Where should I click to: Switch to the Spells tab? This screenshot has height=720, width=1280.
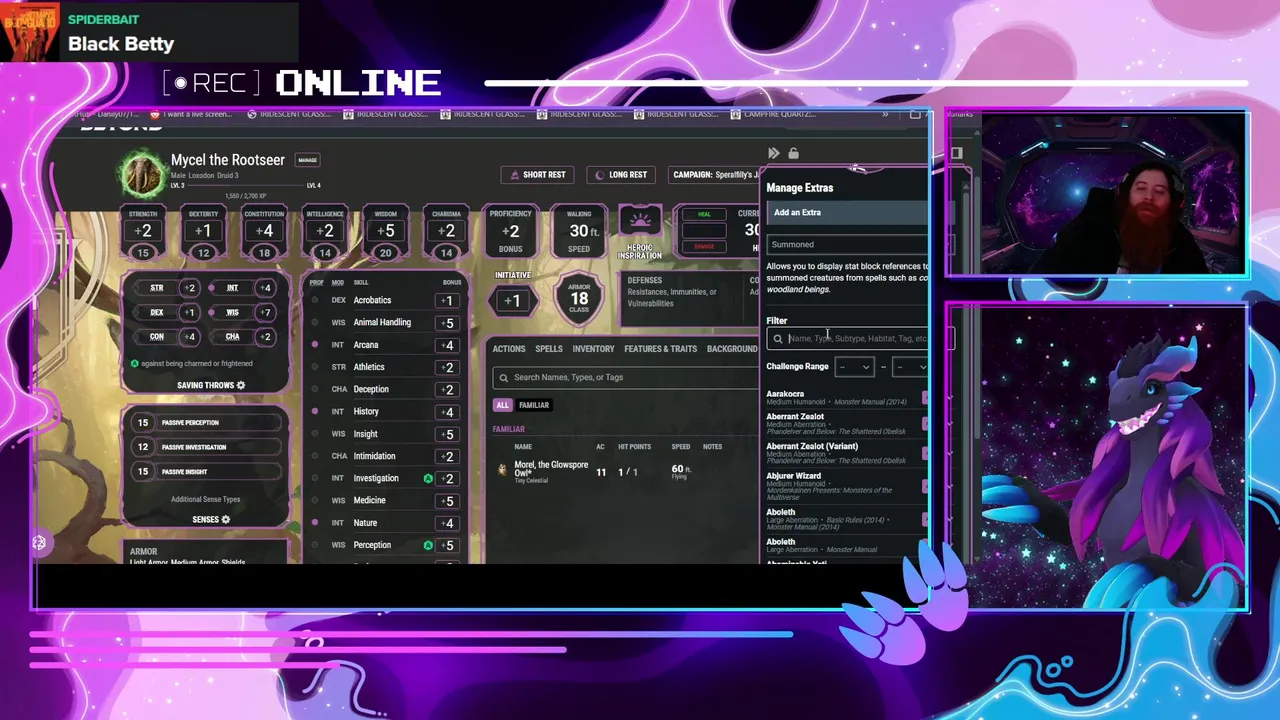tap(548, 349)
